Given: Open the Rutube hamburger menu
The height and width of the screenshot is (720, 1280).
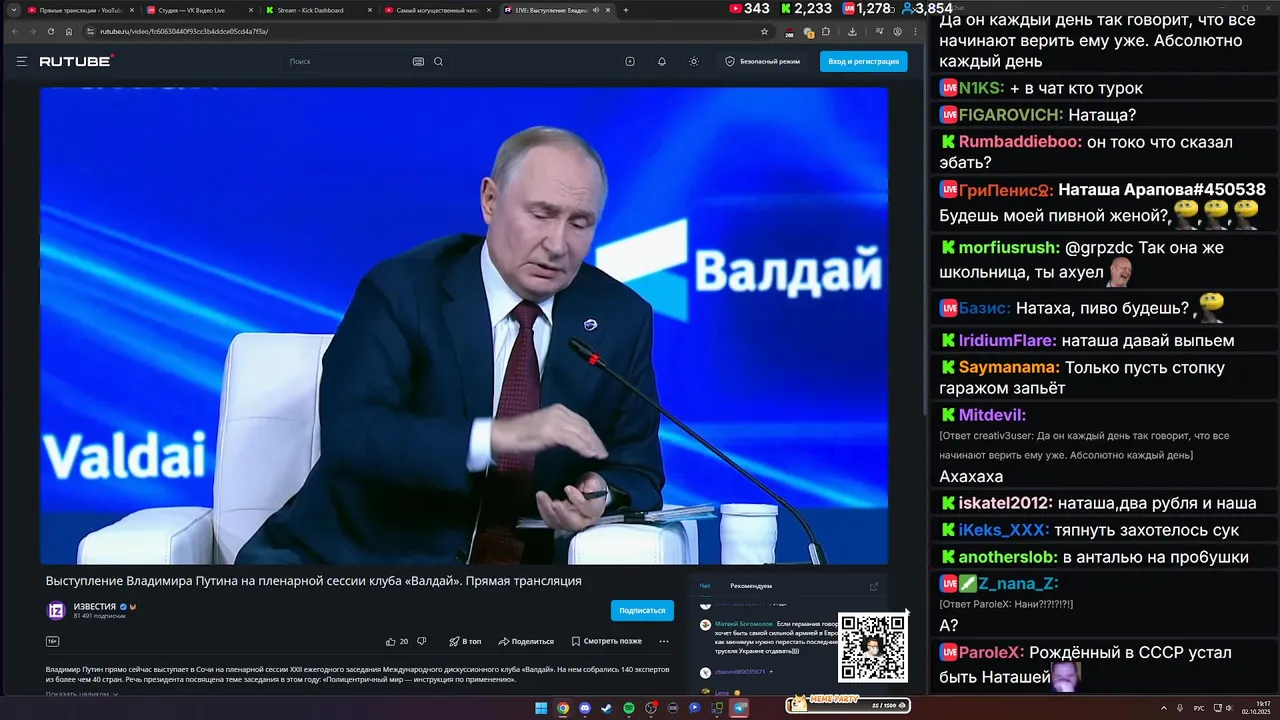Looking at the screenshot, I should pos(21,62).
